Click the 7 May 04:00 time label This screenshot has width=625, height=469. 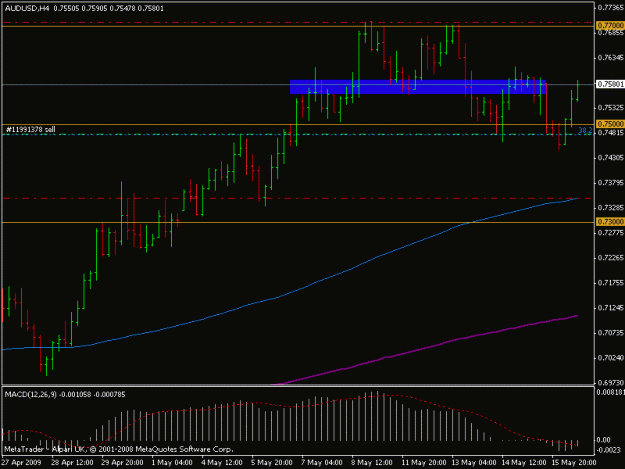tap(321, 463)
